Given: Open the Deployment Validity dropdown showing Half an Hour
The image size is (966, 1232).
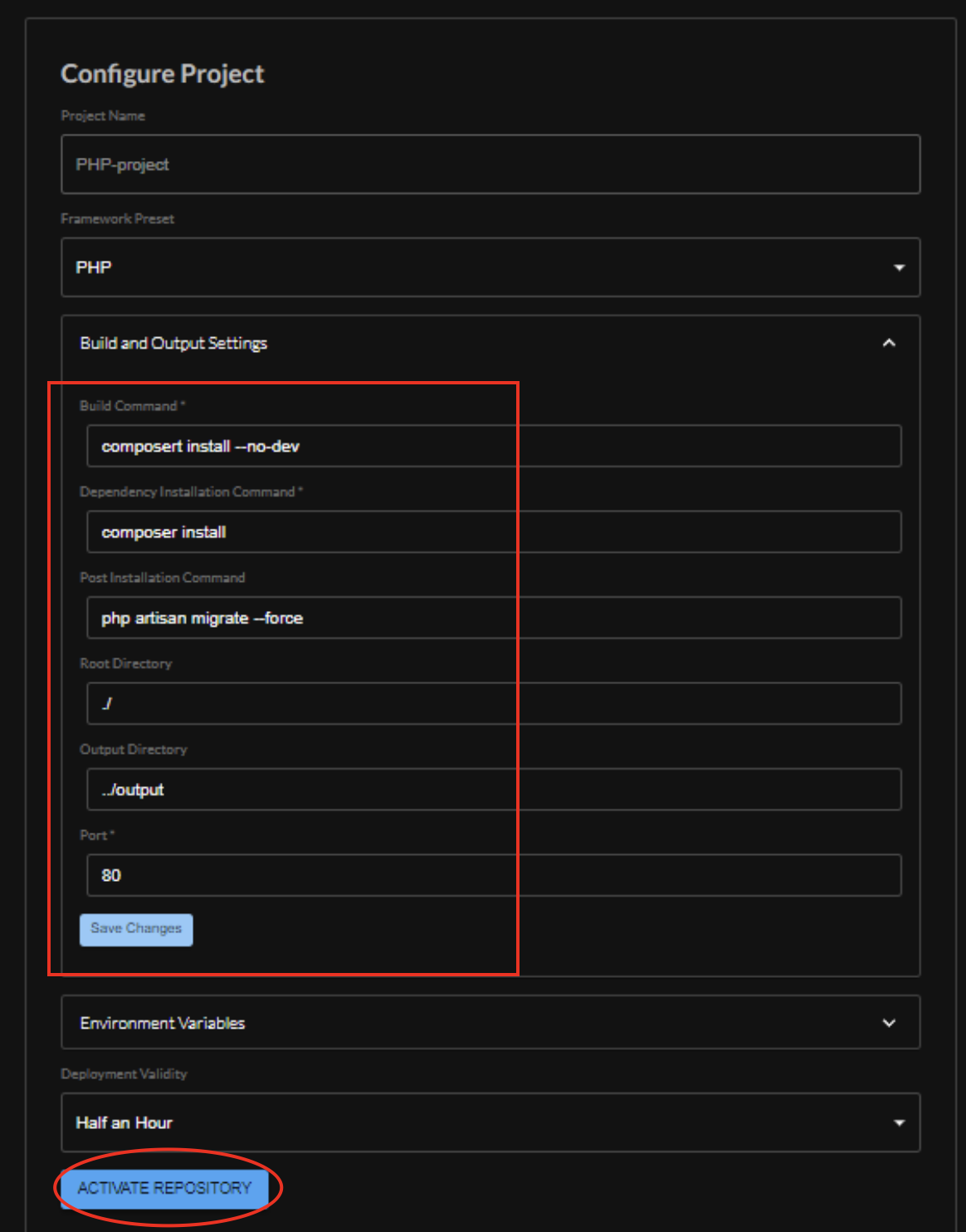Looking at the screenshot, I should tap(490, 1122).
